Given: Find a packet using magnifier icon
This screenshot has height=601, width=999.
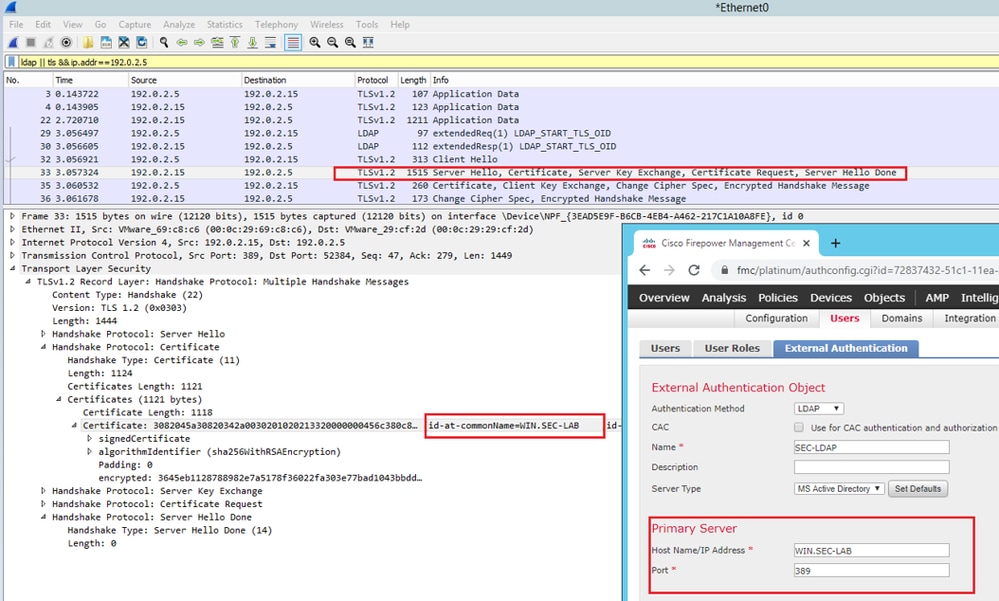Looking at the screenshot, I should point(164,43).
